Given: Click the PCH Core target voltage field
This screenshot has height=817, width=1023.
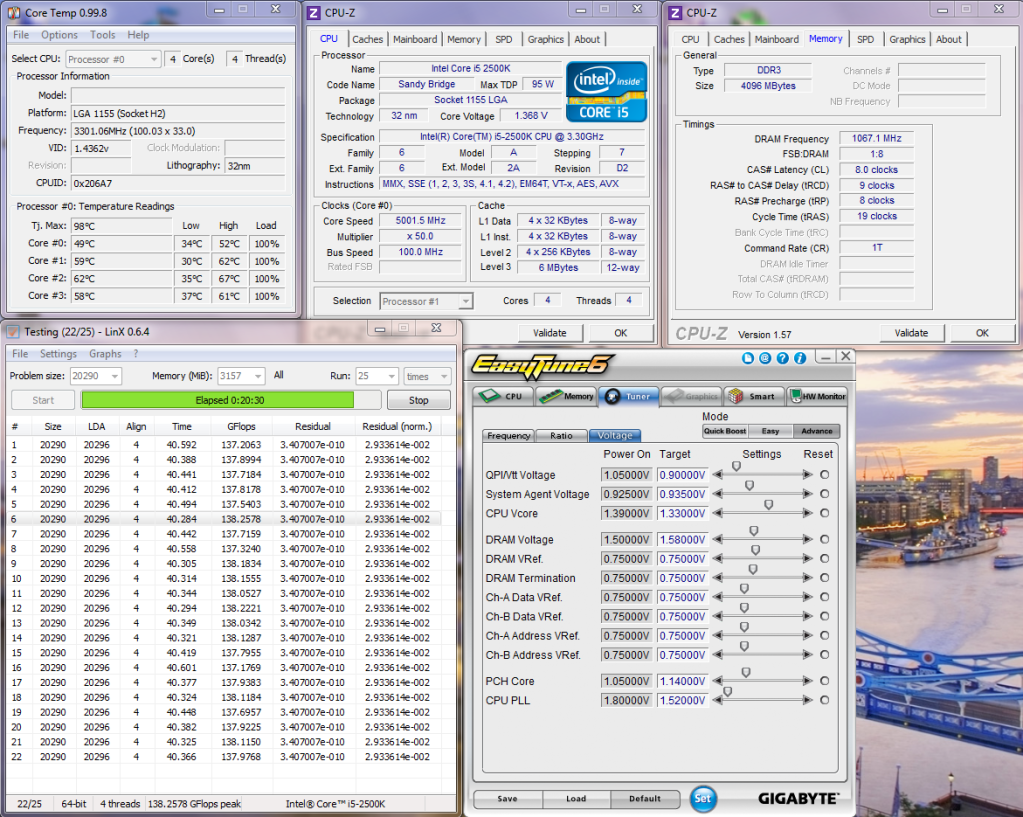Looking at the screenshot, I should click(x=682, y=681).
